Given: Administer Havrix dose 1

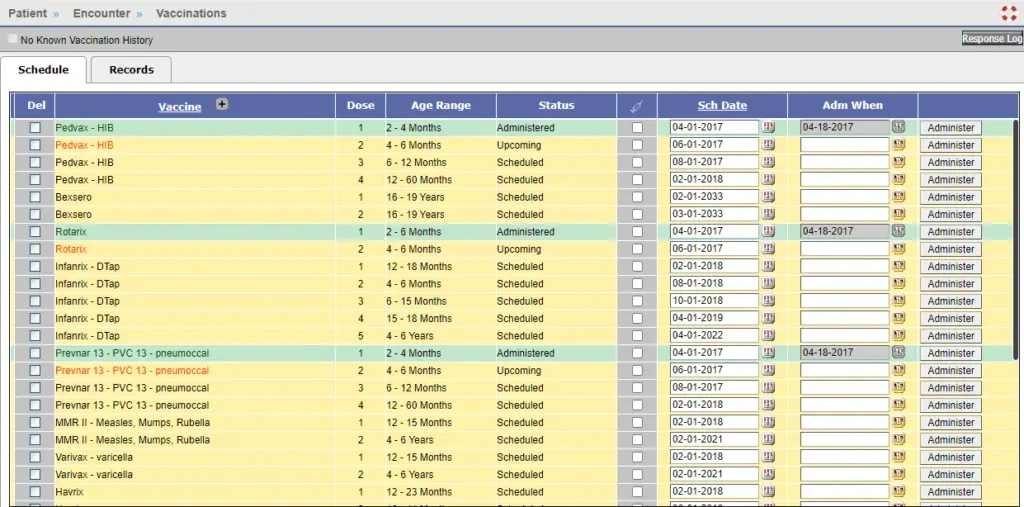Looking at the screenshot, I should (951, 491).
